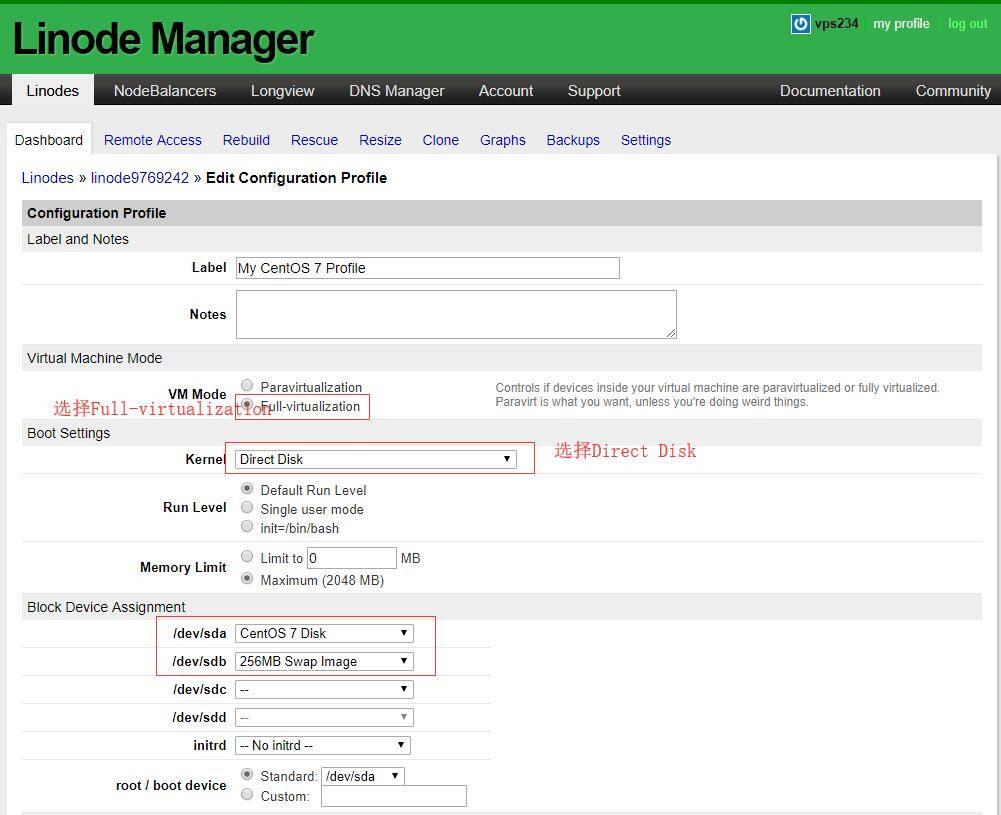
Task: Go to the Backups tab
Action: [573, 140]
